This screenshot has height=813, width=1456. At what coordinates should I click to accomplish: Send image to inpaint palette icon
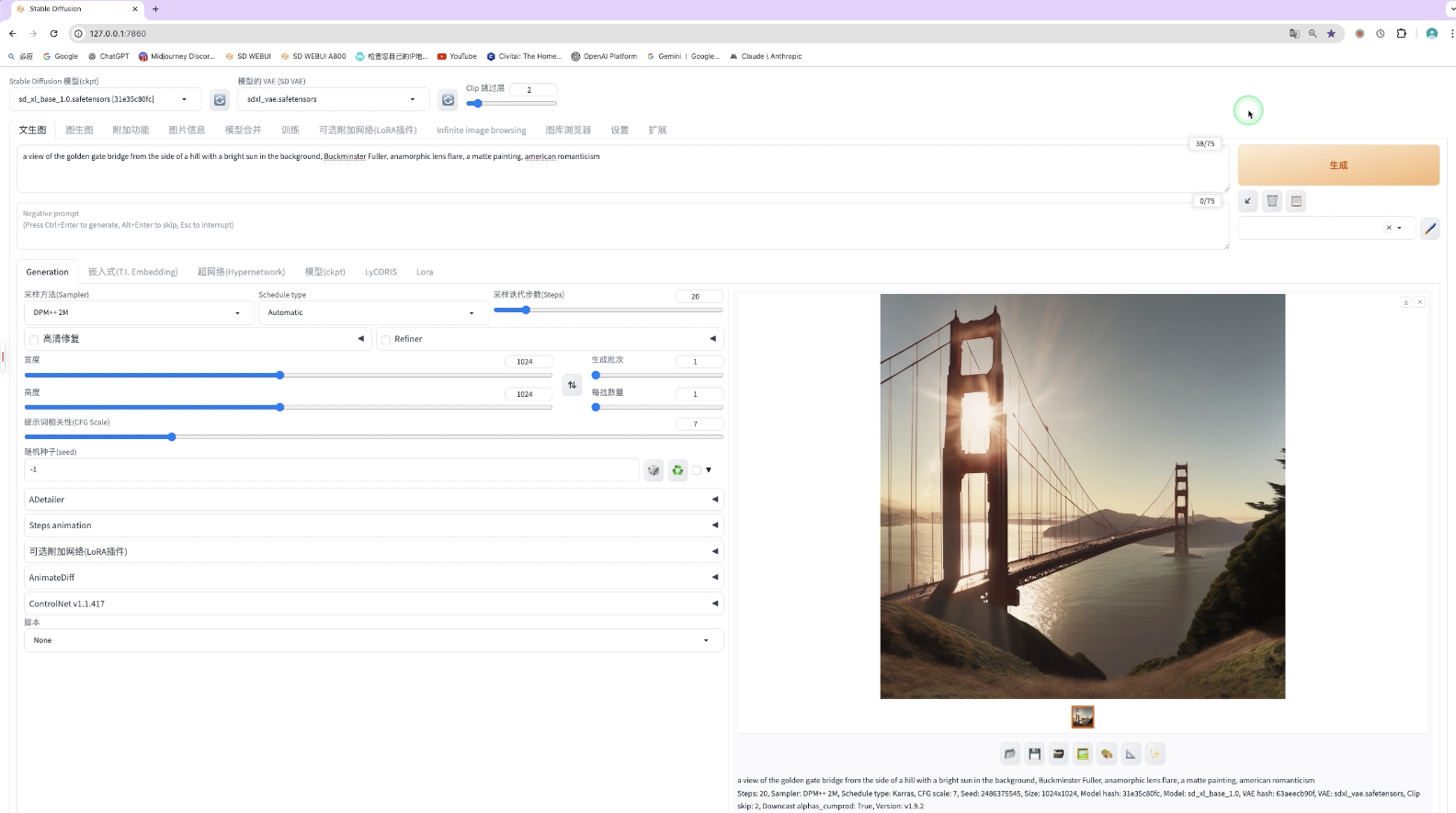pyautogui.click(x=1107, y=754)
